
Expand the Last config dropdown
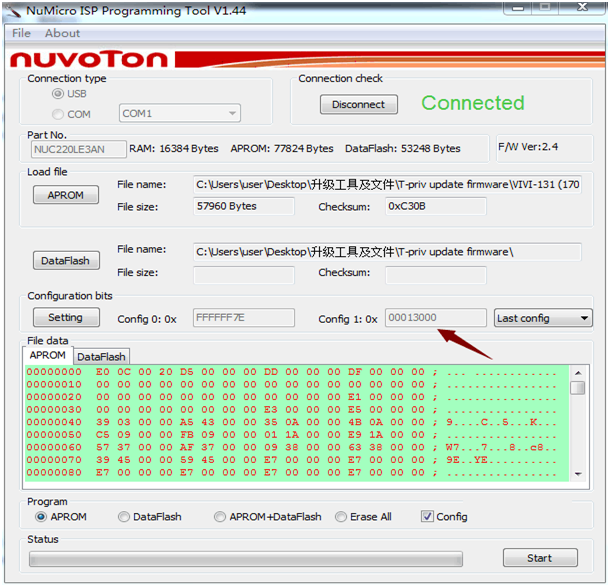pyautogui.click(x=543, y=318)
